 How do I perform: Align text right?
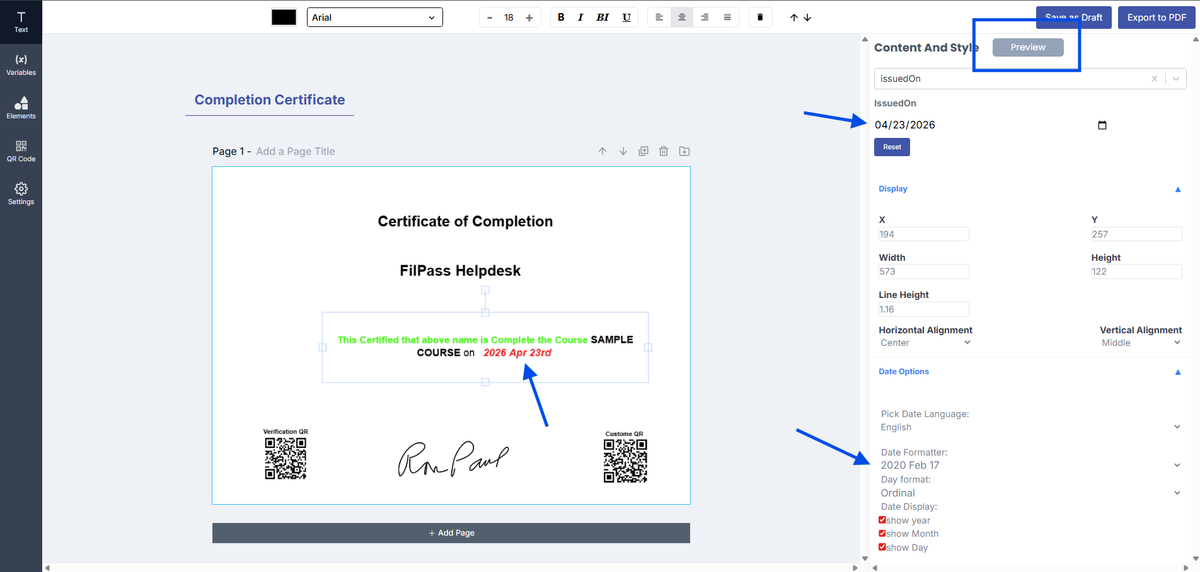705,18
